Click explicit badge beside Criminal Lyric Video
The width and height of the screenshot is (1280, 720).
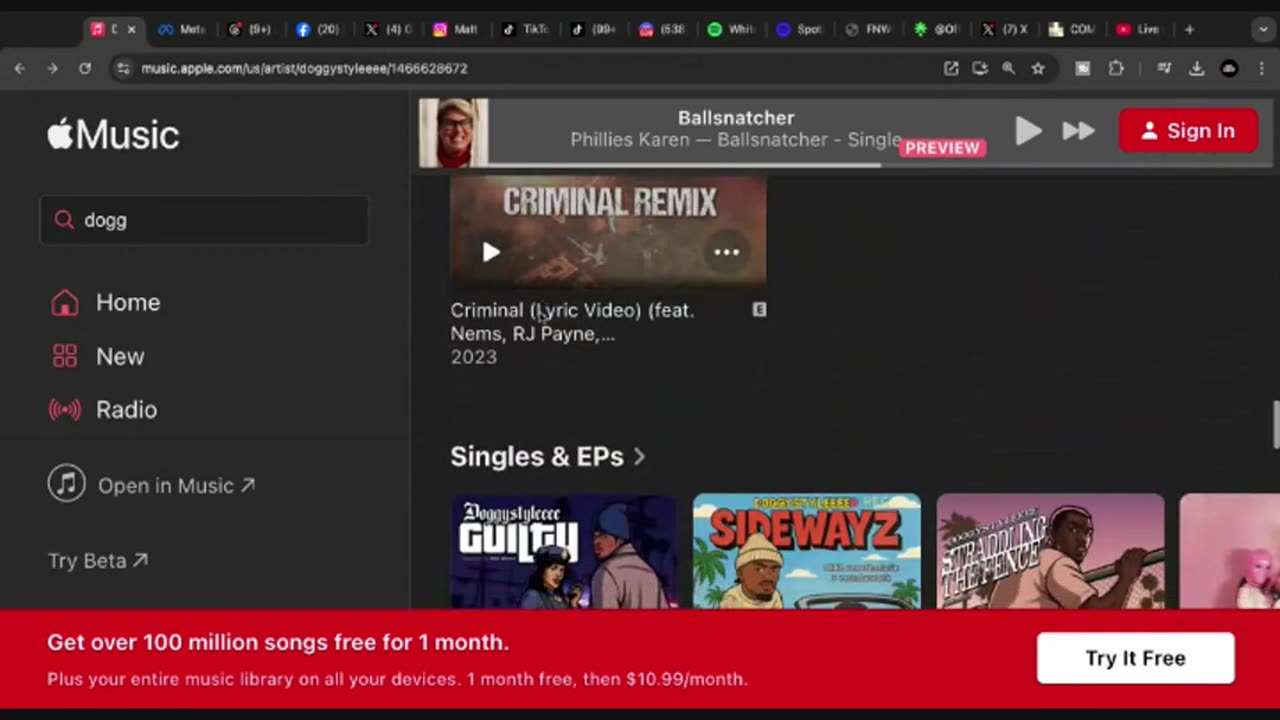pyautogui.click(x=759, y=310)
